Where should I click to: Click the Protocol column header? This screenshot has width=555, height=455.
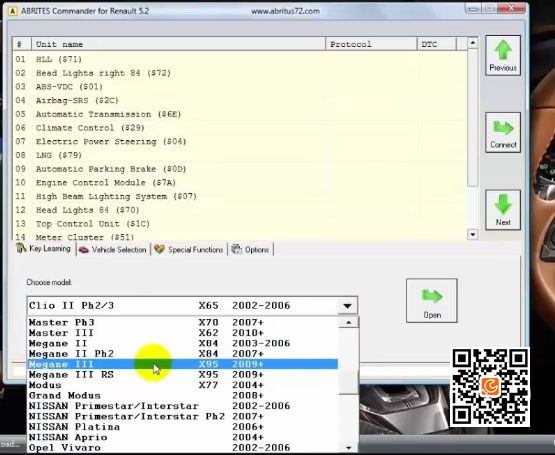371,44
